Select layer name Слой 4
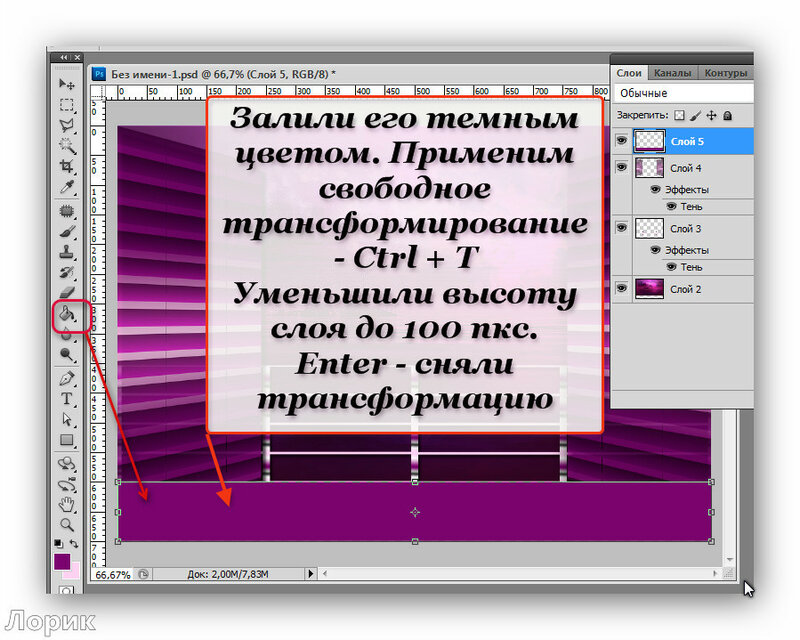This screenshot has width=800, height=640. coord(686,168)
